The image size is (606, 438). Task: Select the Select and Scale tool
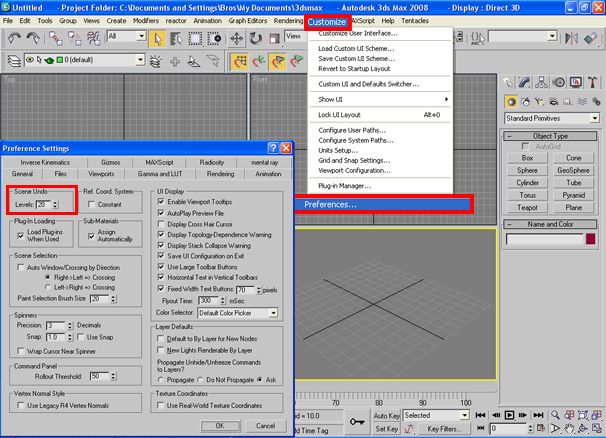(274, 39)
